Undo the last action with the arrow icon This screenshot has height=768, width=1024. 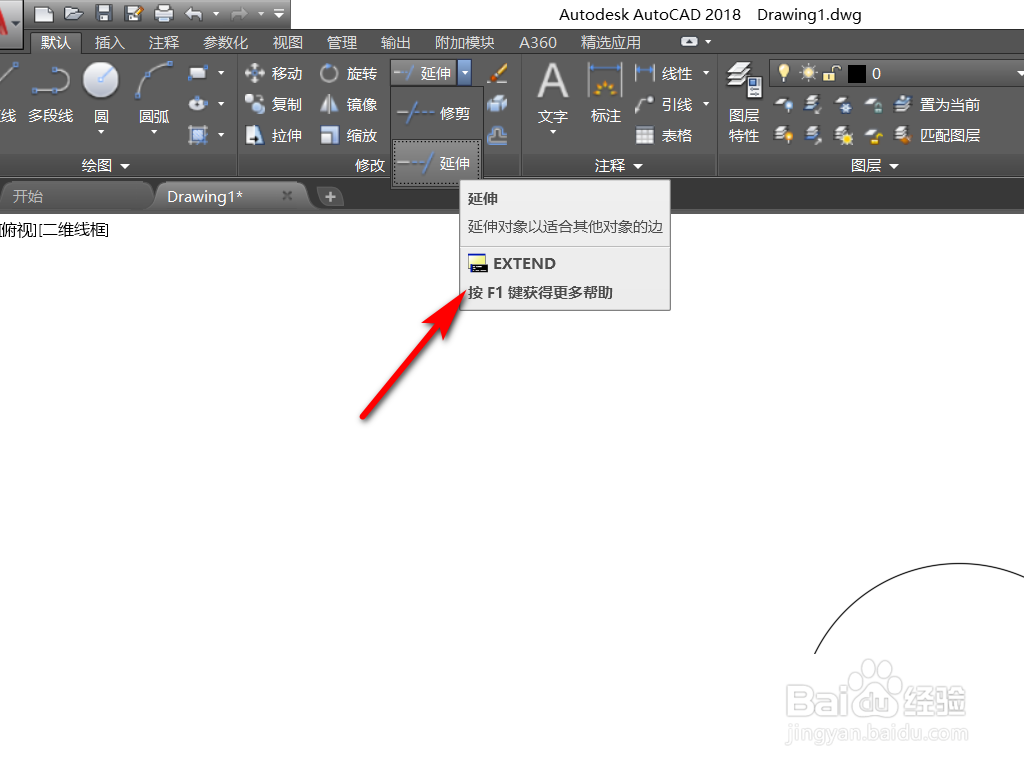coord(194,12)
